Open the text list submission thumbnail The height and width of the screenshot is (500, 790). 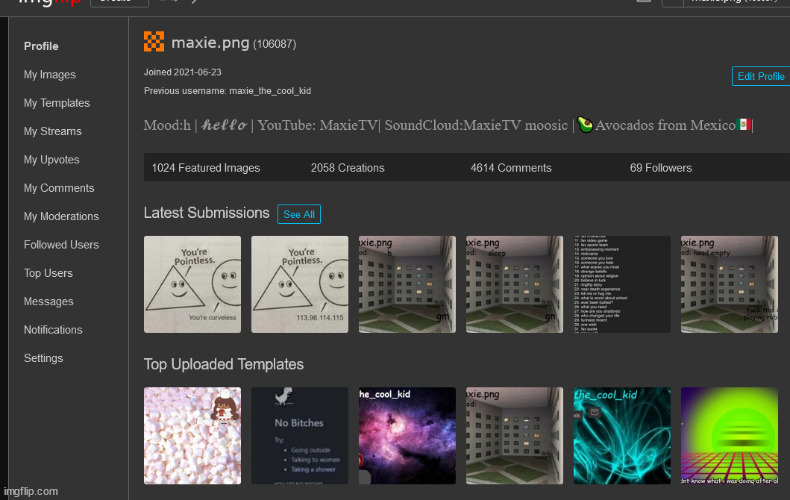tap(621, 284)
